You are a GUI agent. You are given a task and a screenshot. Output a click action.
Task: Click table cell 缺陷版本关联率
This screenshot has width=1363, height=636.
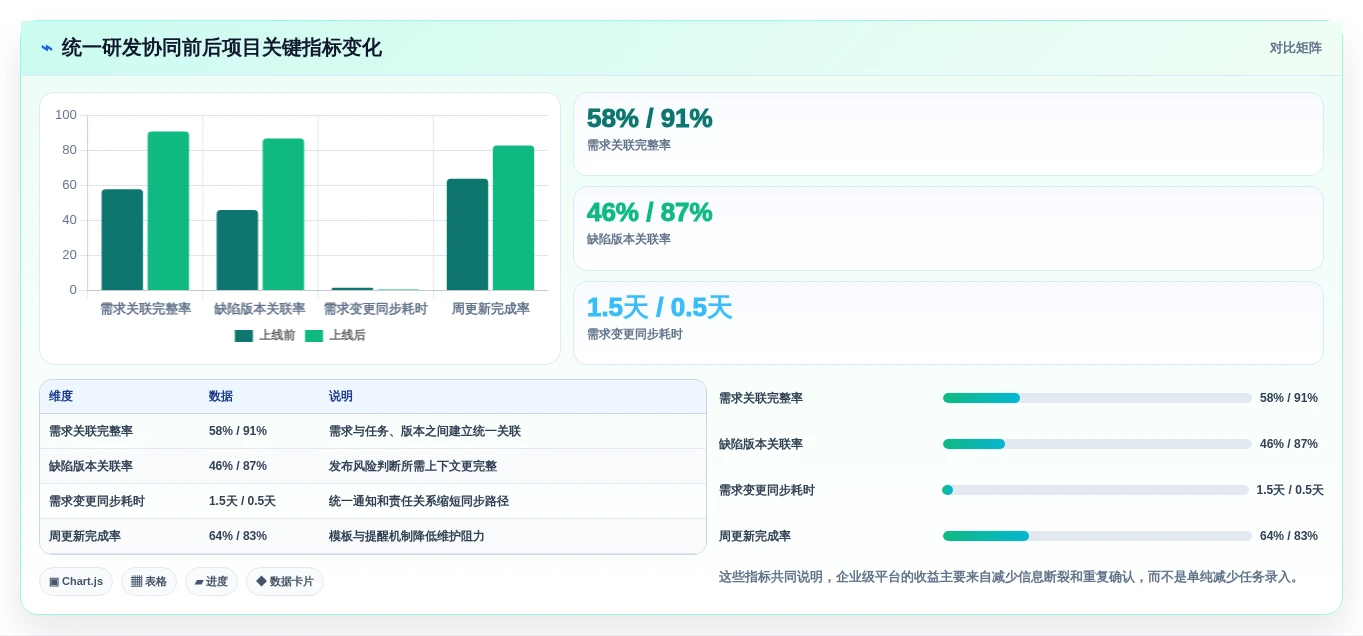point(91,466)
